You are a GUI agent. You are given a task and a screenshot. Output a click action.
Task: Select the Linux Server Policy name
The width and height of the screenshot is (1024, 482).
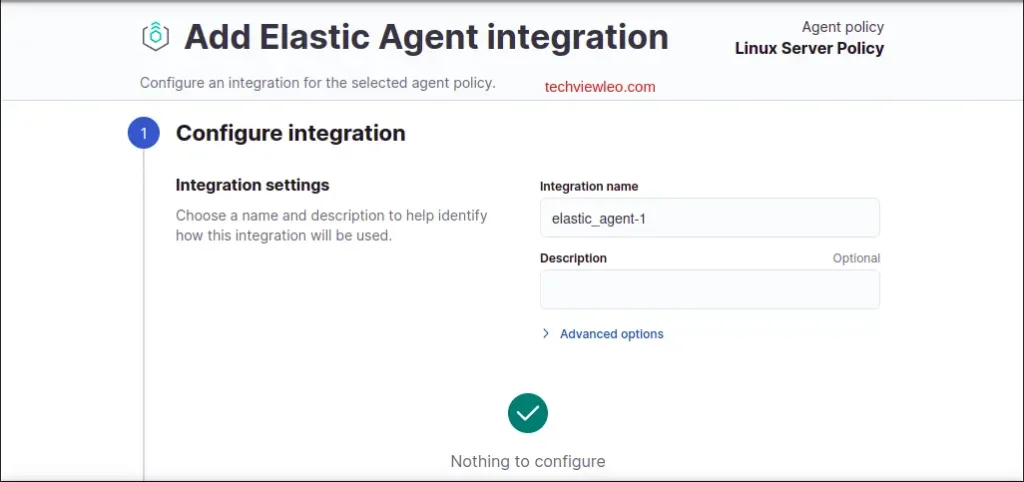(809, 48)
